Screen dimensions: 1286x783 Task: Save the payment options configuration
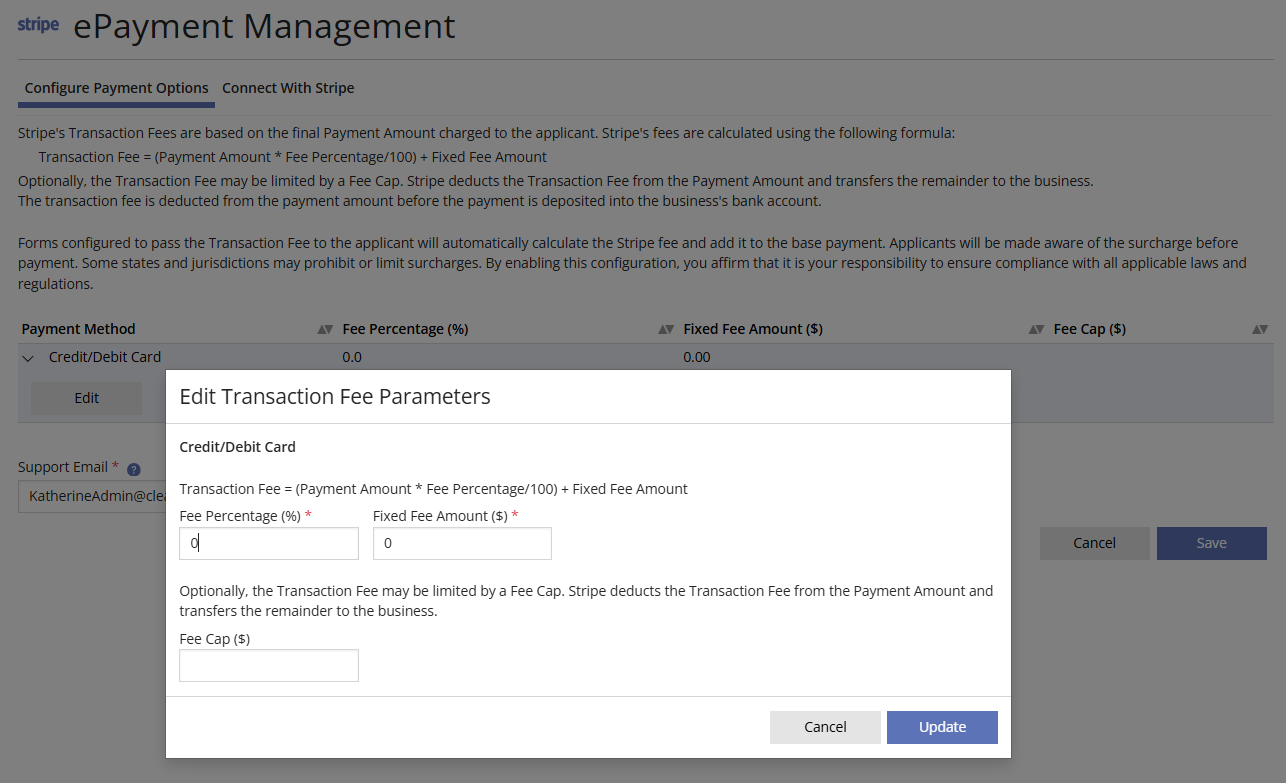pyautogui.click(x=1211, y=543)
